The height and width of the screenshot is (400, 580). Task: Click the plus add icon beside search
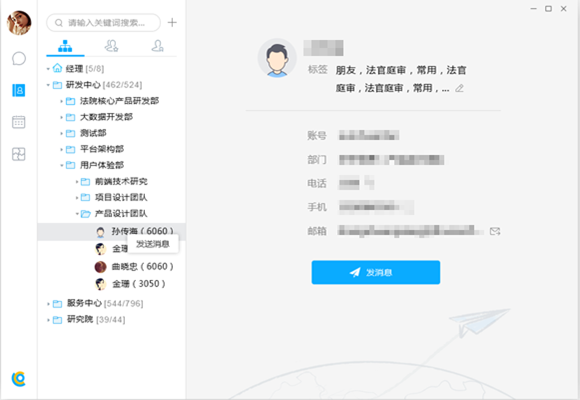coord(172,23)
